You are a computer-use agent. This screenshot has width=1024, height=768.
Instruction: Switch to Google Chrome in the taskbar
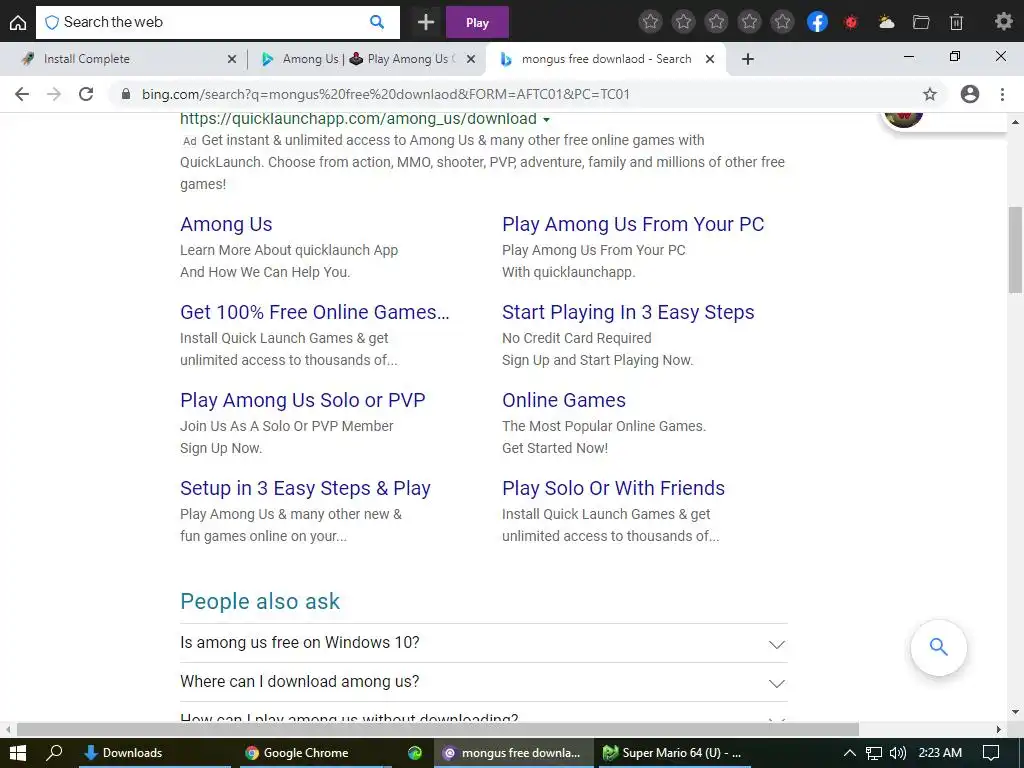point(315,753)
